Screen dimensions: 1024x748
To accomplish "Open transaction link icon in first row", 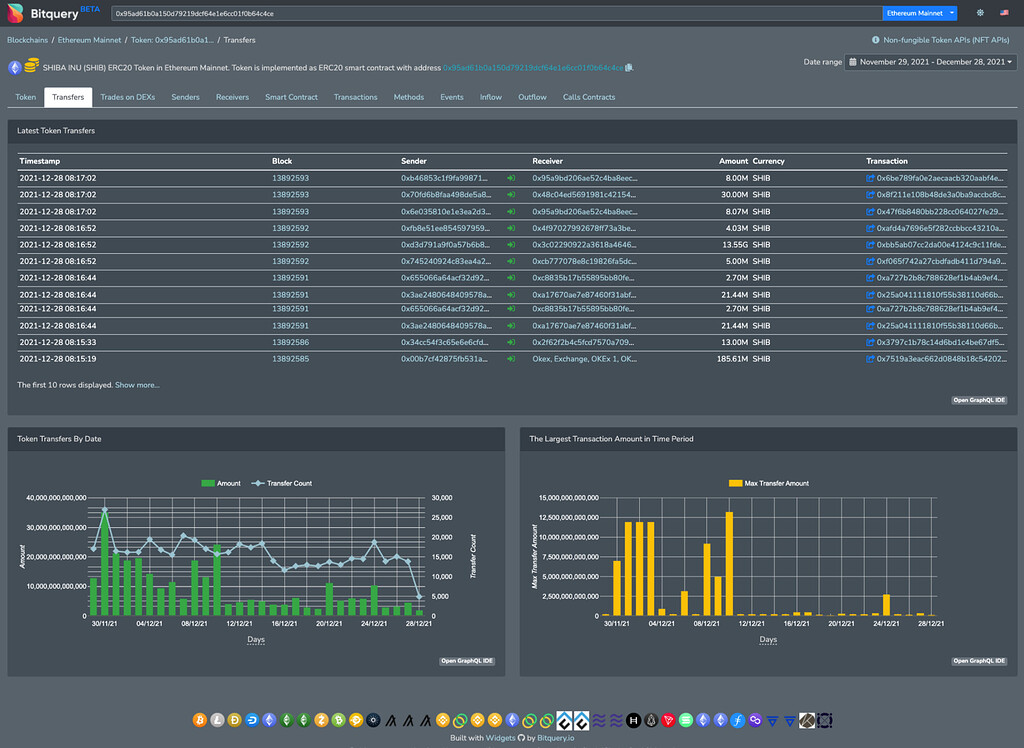I will (870, 178).
